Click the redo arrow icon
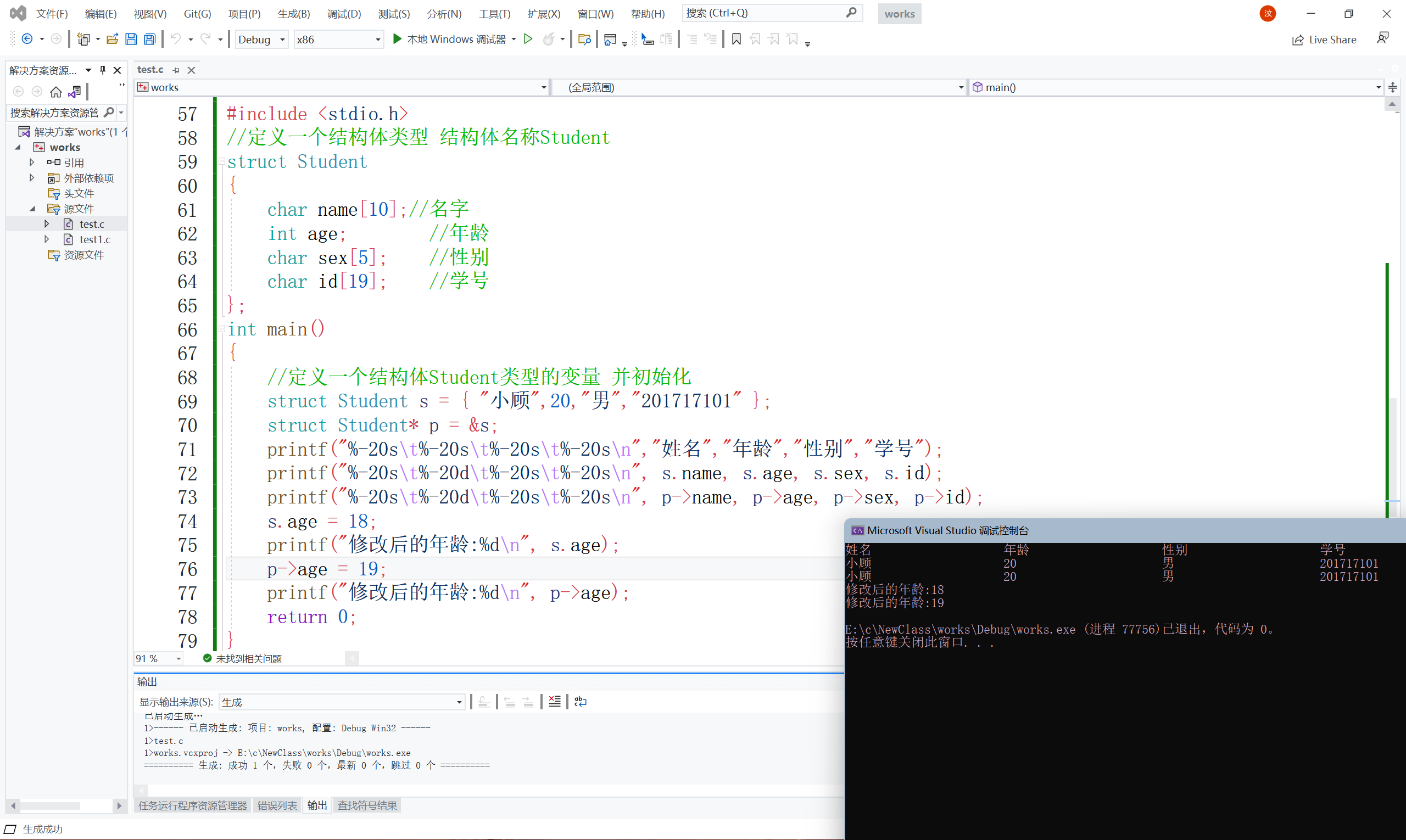Image resolution: width=1406 pixels, height=840 pixels. click(x=205, y=39)
